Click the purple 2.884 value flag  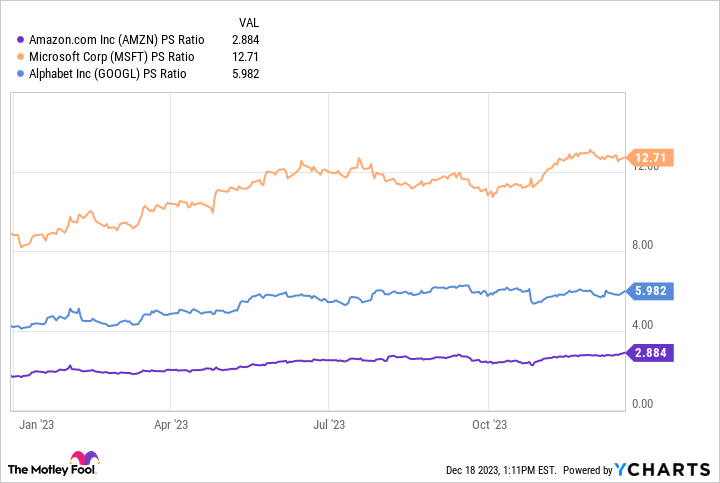tap(650, 352)
